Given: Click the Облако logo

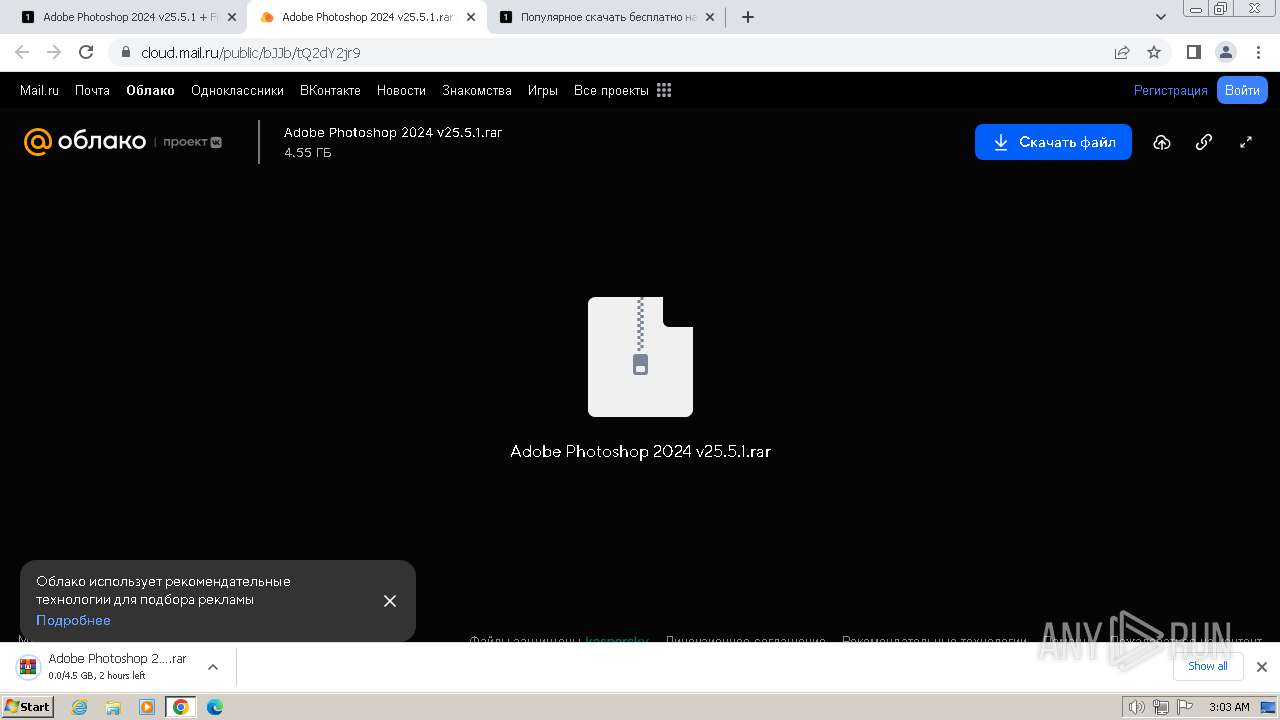Looking at the screenshot, I should 85,142.
